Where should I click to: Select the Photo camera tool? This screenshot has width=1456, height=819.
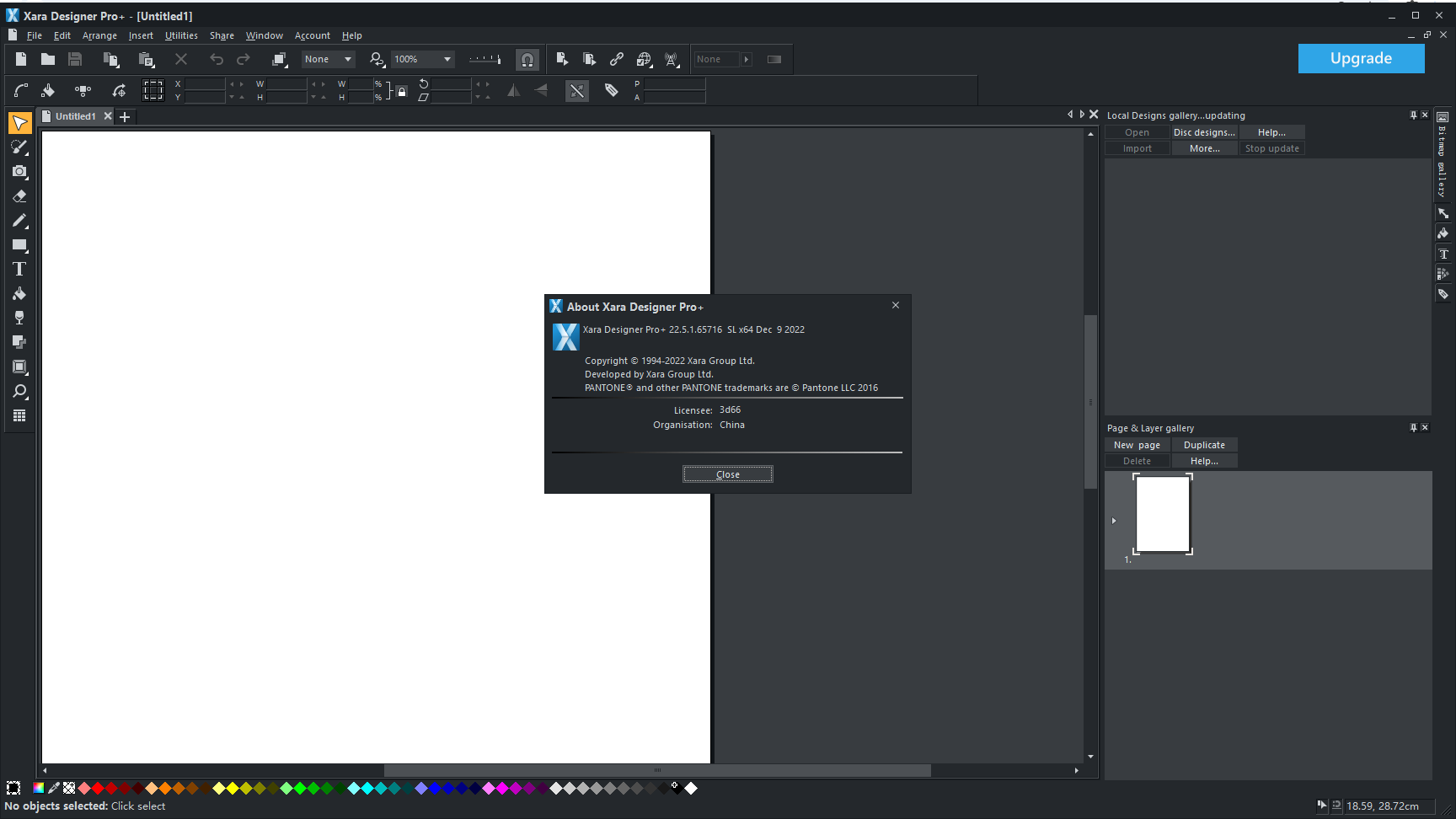click(19, 171)
